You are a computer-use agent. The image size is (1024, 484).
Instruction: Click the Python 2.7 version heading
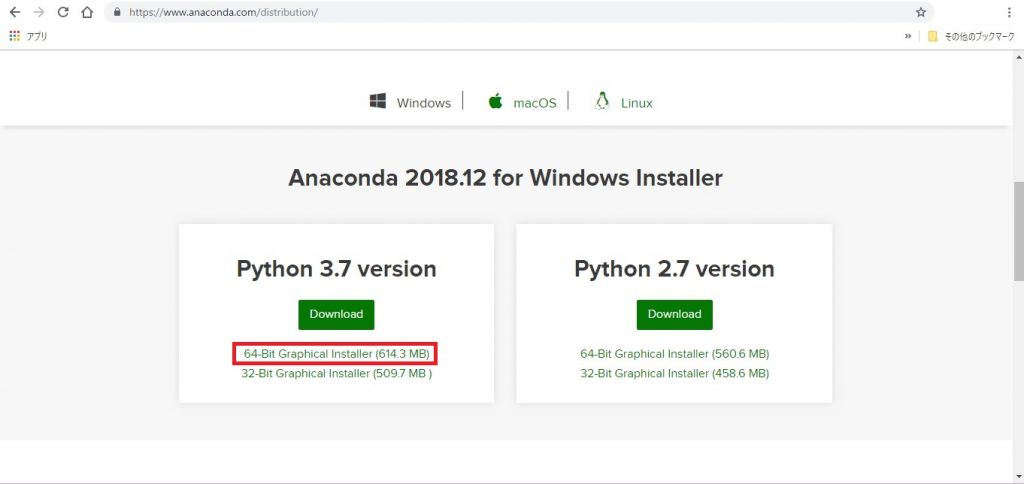[x=675, y=269]
